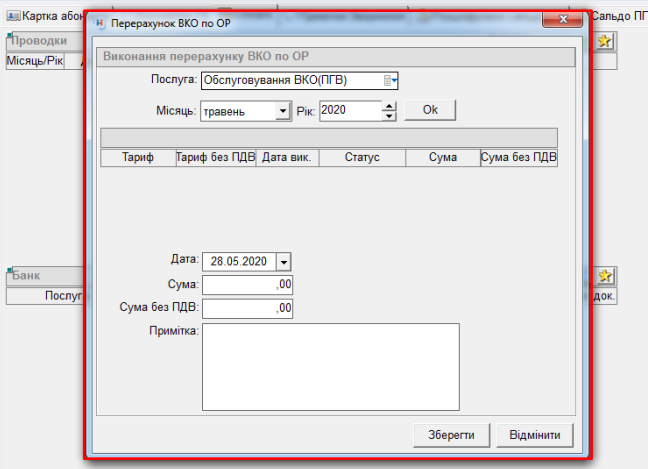Click the Статус column header
648x469 pixels.
tap(362, 158)
